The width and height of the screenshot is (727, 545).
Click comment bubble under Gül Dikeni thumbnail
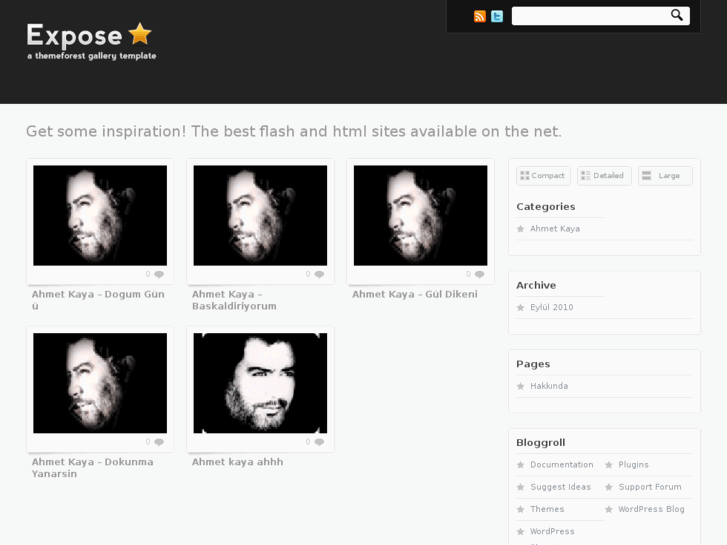[x=479, y=274]
